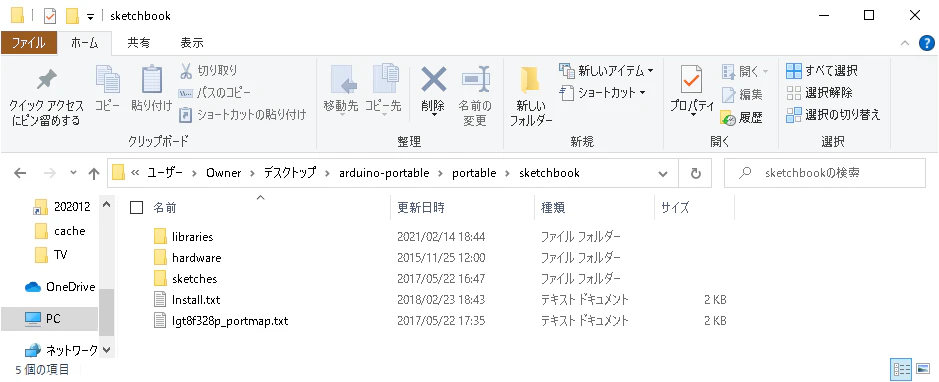Viewport: 939px width, 382px height.
Task: Click the help question mark icon
Action: pyautogui.click(x=926, y=43)
